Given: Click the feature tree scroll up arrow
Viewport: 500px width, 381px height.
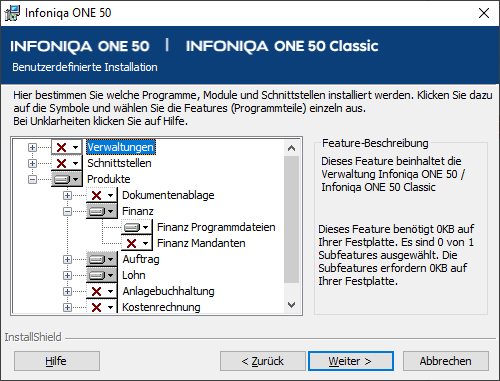Looking at the screenshot, I should 292,148.
